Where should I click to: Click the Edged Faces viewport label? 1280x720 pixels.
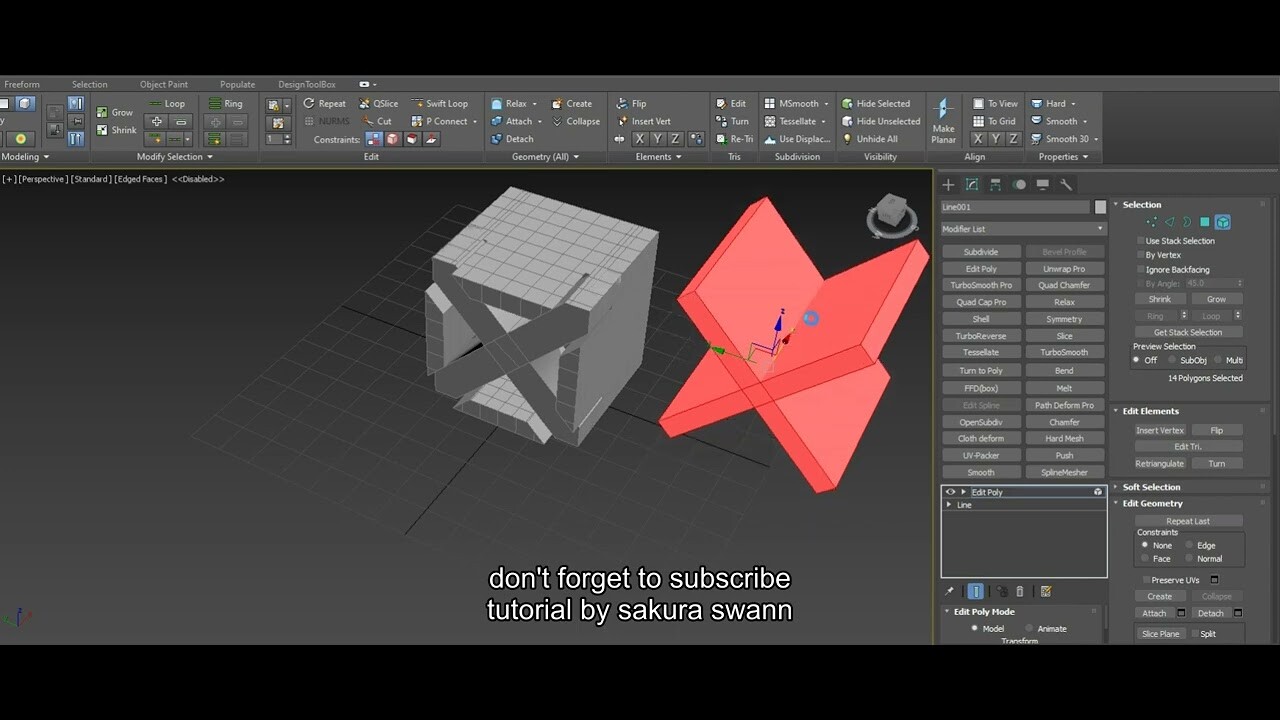(142, 179)
